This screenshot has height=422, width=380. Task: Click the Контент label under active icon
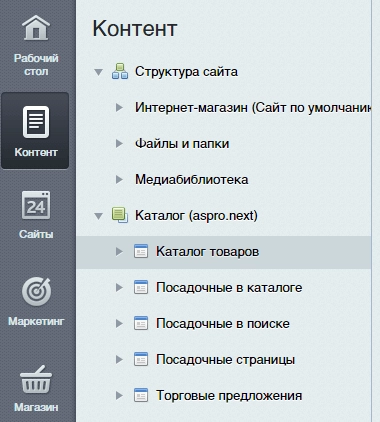36,152
